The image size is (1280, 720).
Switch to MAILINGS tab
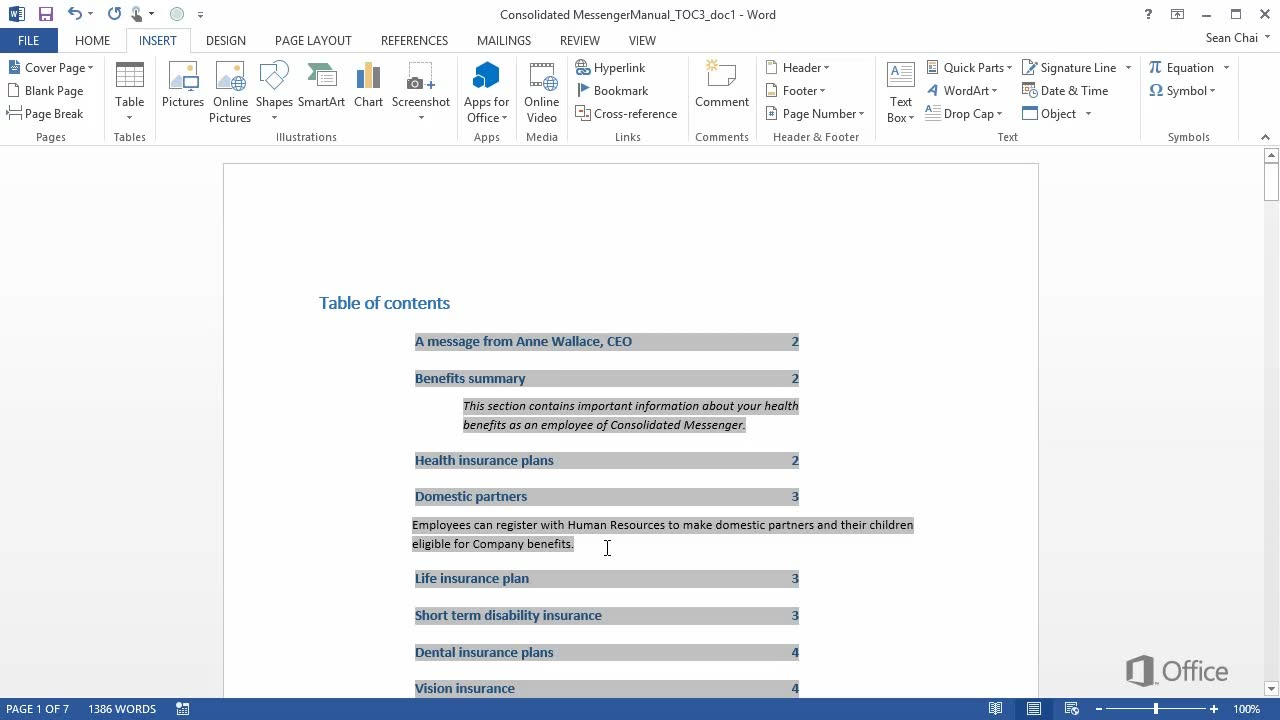coord(504,40)
